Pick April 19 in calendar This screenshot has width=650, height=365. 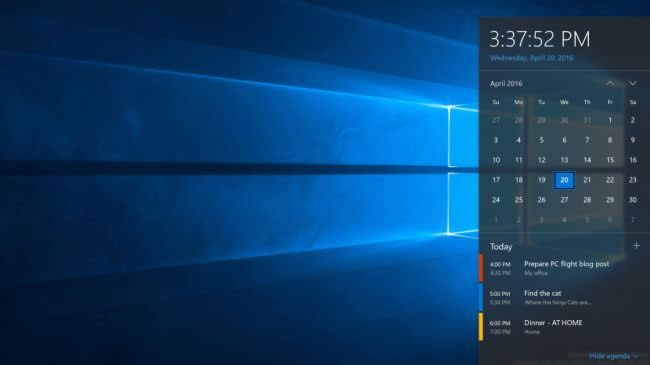541,180
